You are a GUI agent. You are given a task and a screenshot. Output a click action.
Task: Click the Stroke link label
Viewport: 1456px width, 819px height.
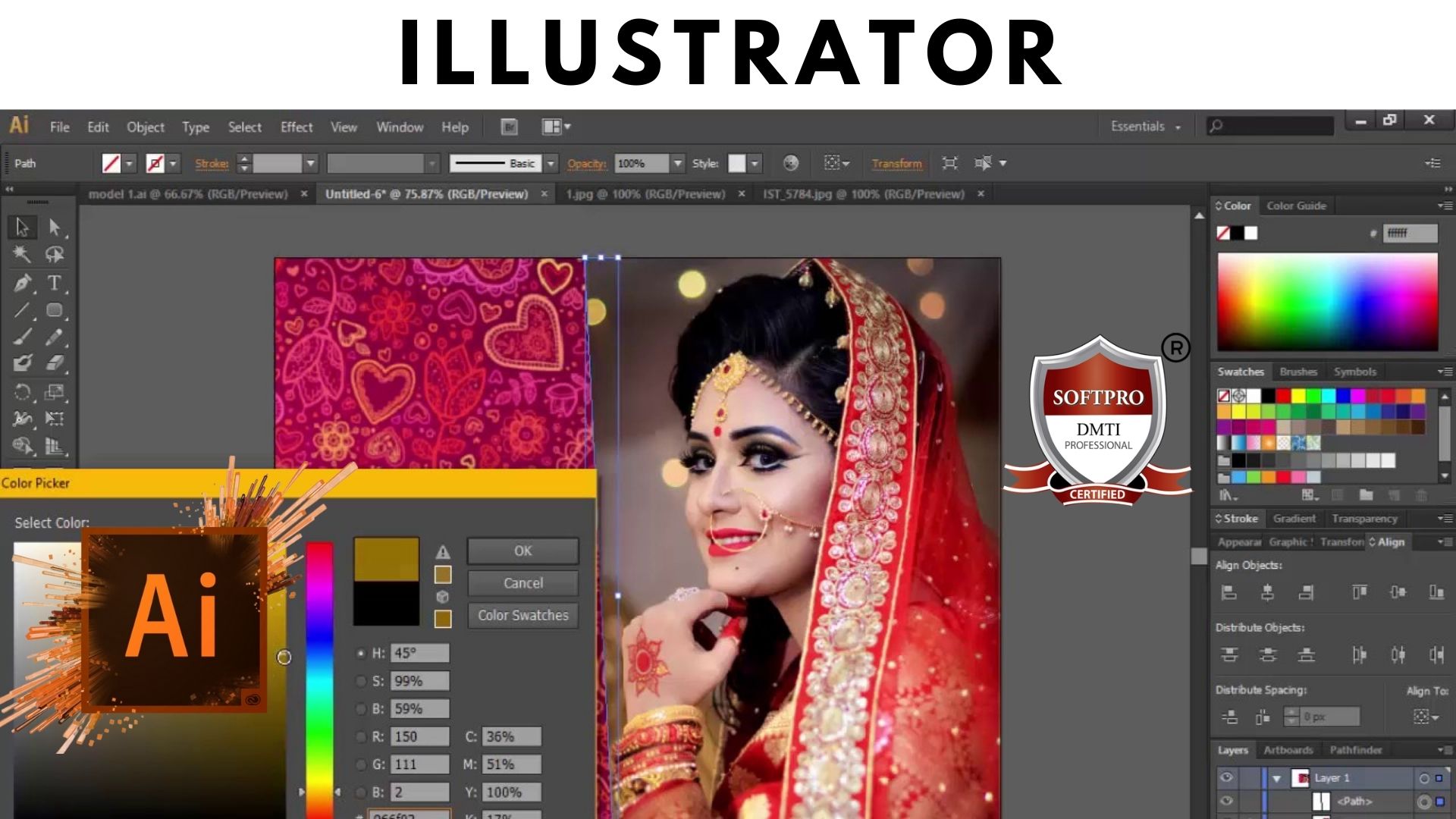point(212,163)
